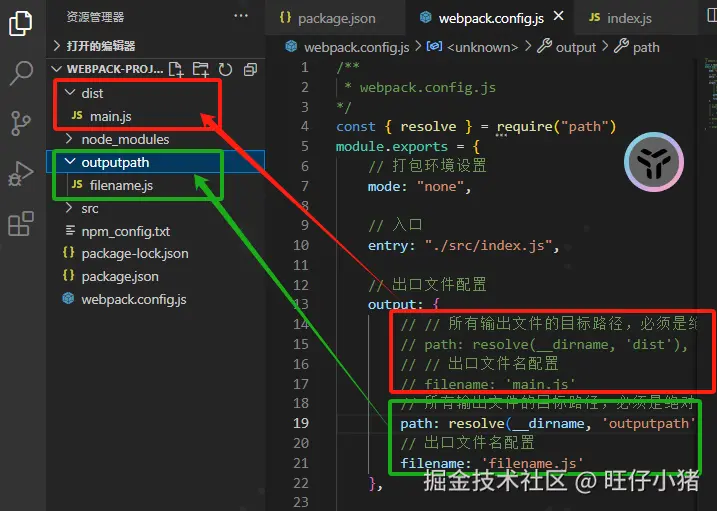
Task: Open package-lock.json in the explorer
Action: (155, 254)
